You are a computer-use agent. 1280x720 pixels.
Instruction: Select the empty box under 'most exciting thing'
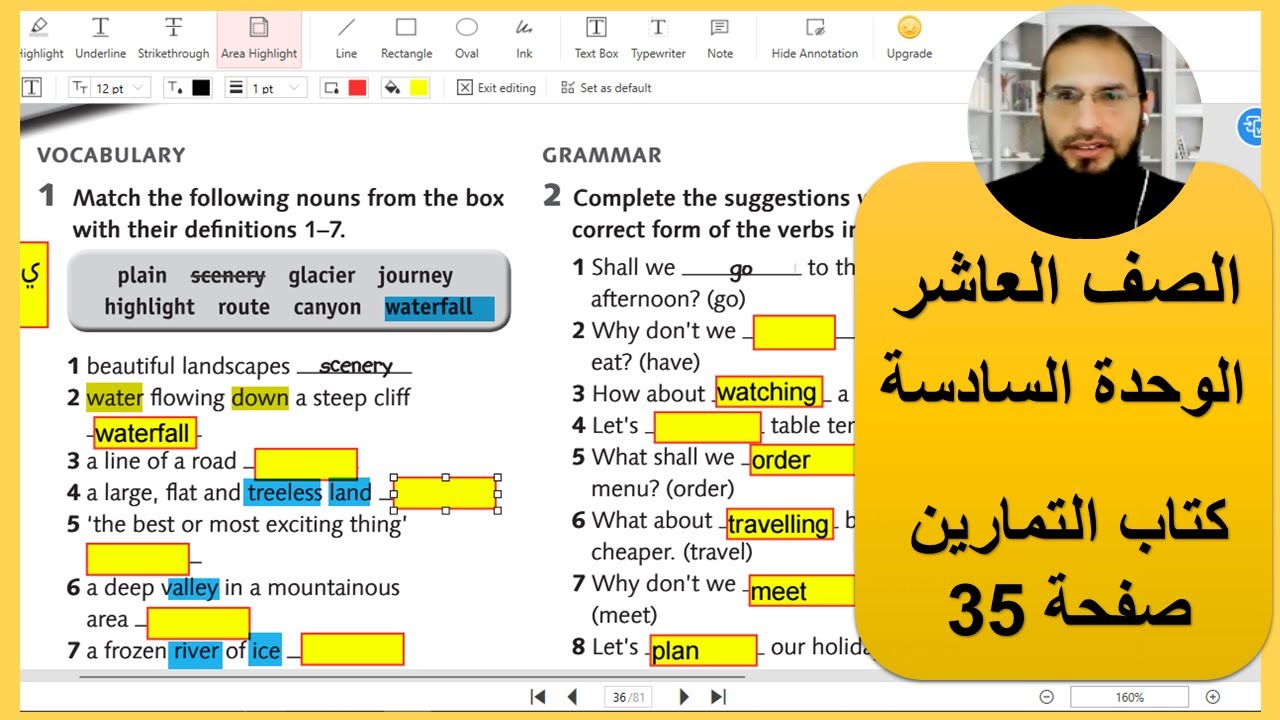pos(138,559)
